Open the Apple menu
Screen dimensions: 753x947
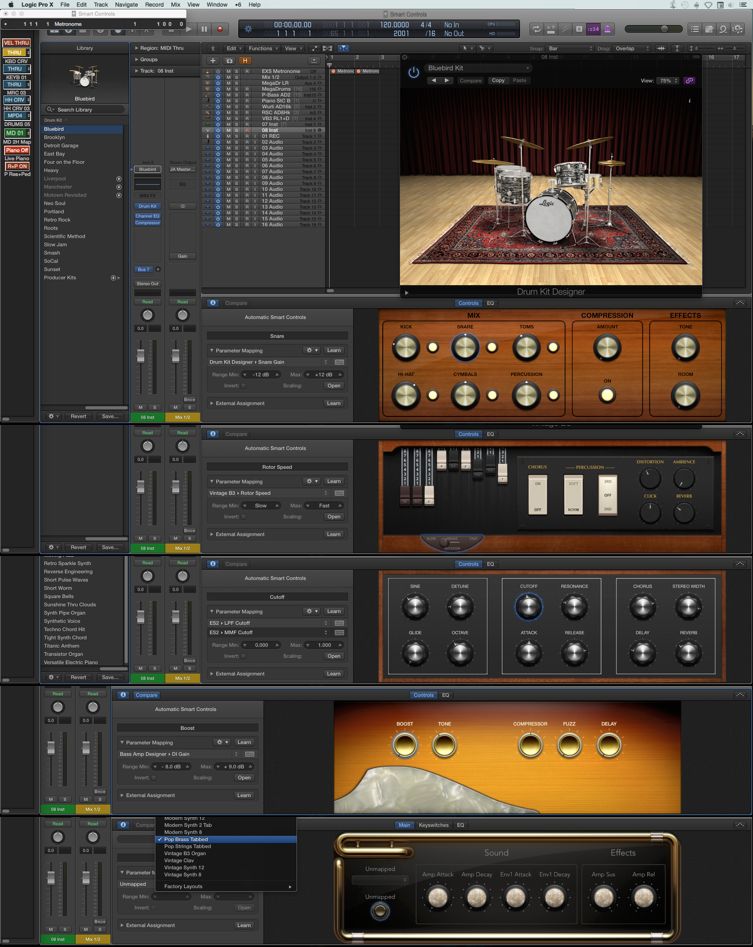(x=9, y=4)
